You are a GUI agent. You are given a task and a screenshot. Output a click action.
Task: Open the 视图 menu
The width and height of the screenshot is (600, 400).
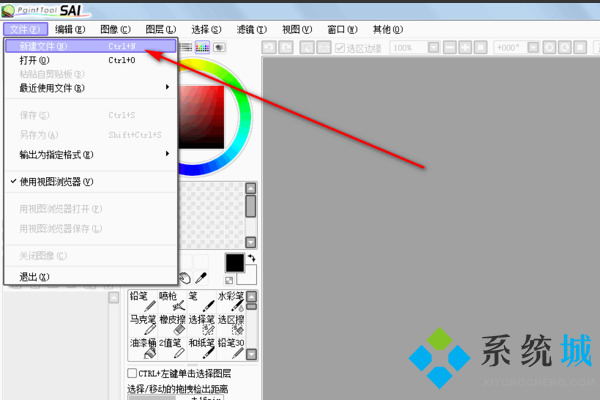point(297,29)
